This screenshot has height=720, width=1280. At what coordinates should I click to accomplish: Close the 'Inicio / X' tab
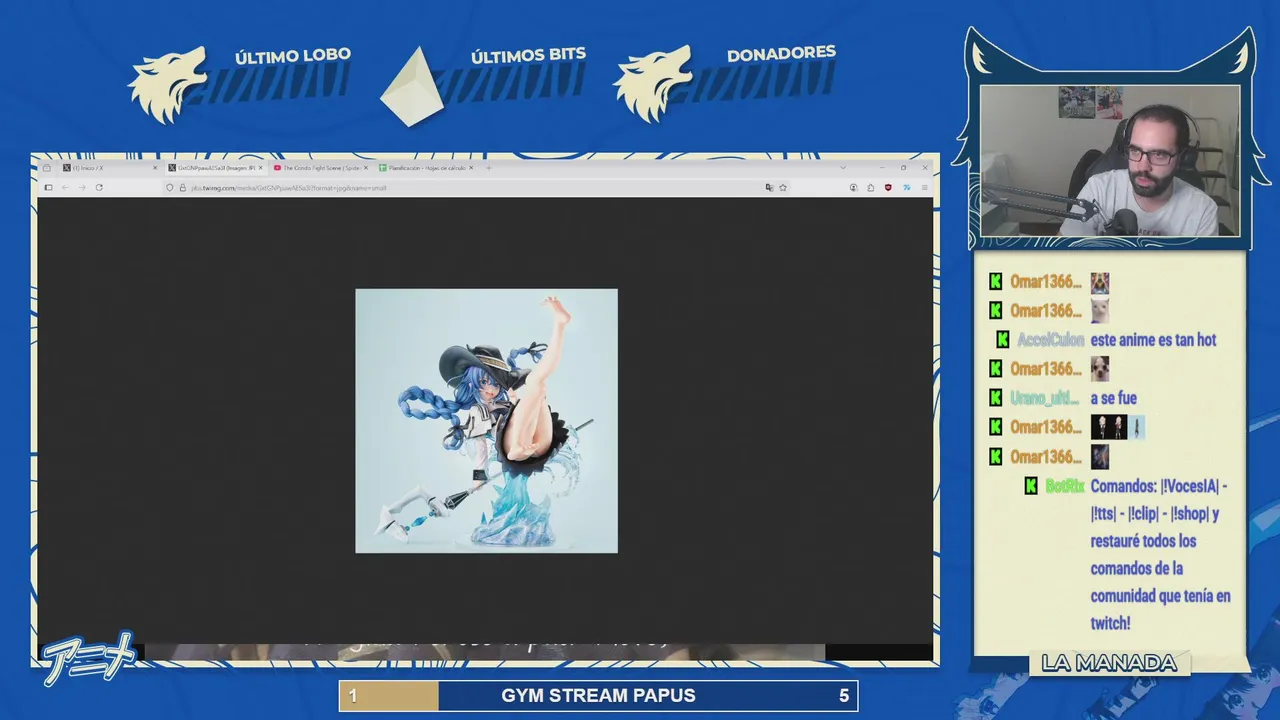point(155,168)
